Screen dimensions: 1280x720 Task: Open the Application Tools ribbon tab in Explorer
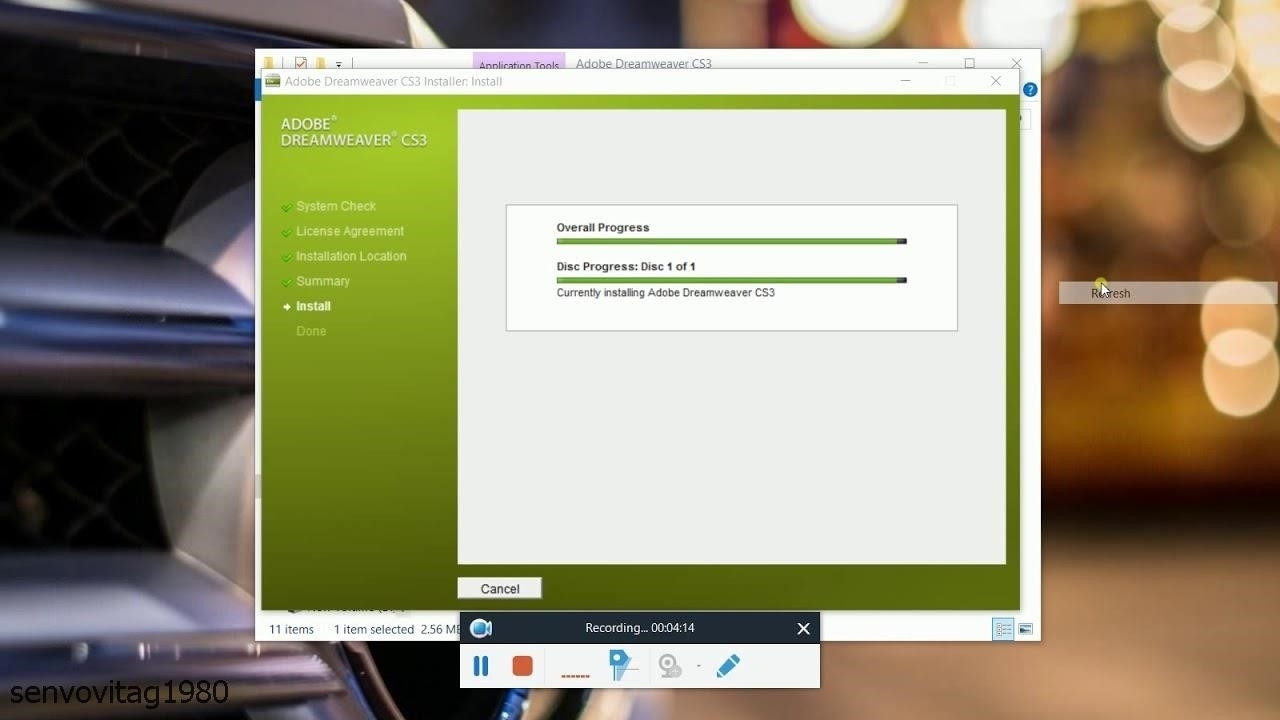(x=519, y=62)
